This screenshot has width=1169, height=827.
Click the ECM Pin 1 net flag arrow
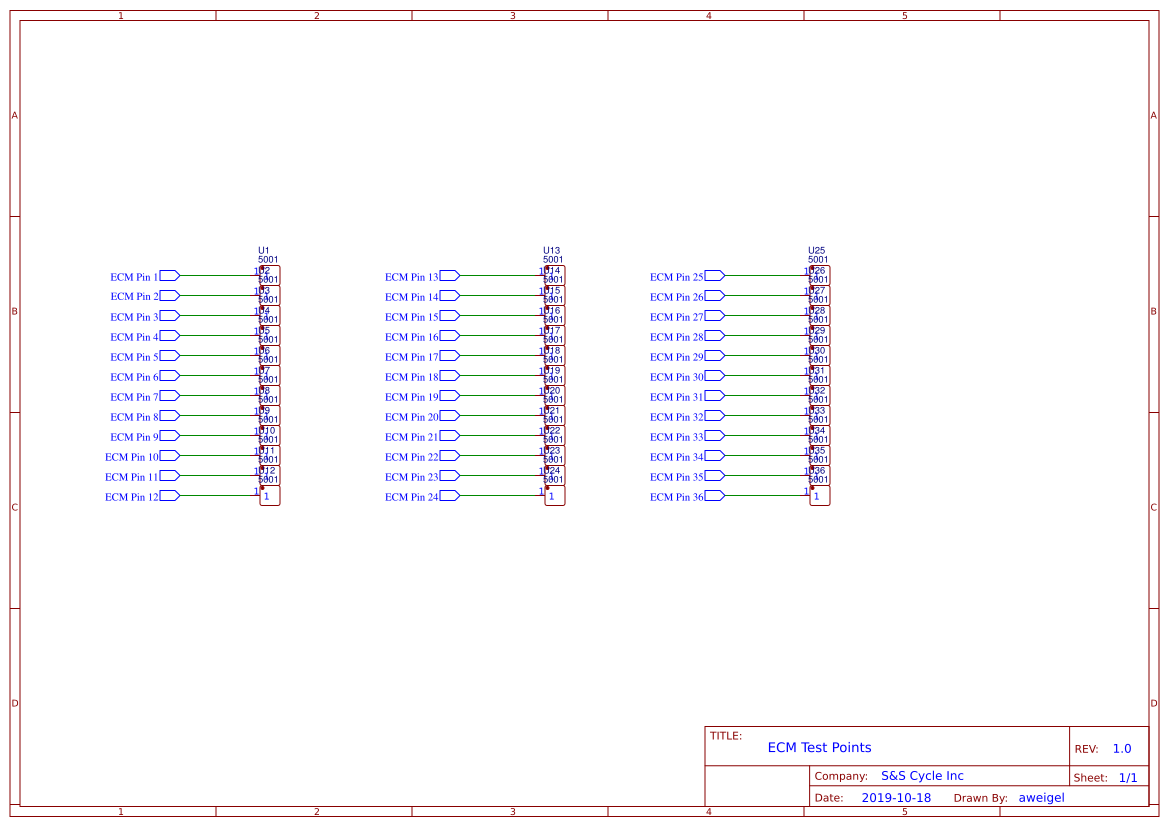(168, 275)
